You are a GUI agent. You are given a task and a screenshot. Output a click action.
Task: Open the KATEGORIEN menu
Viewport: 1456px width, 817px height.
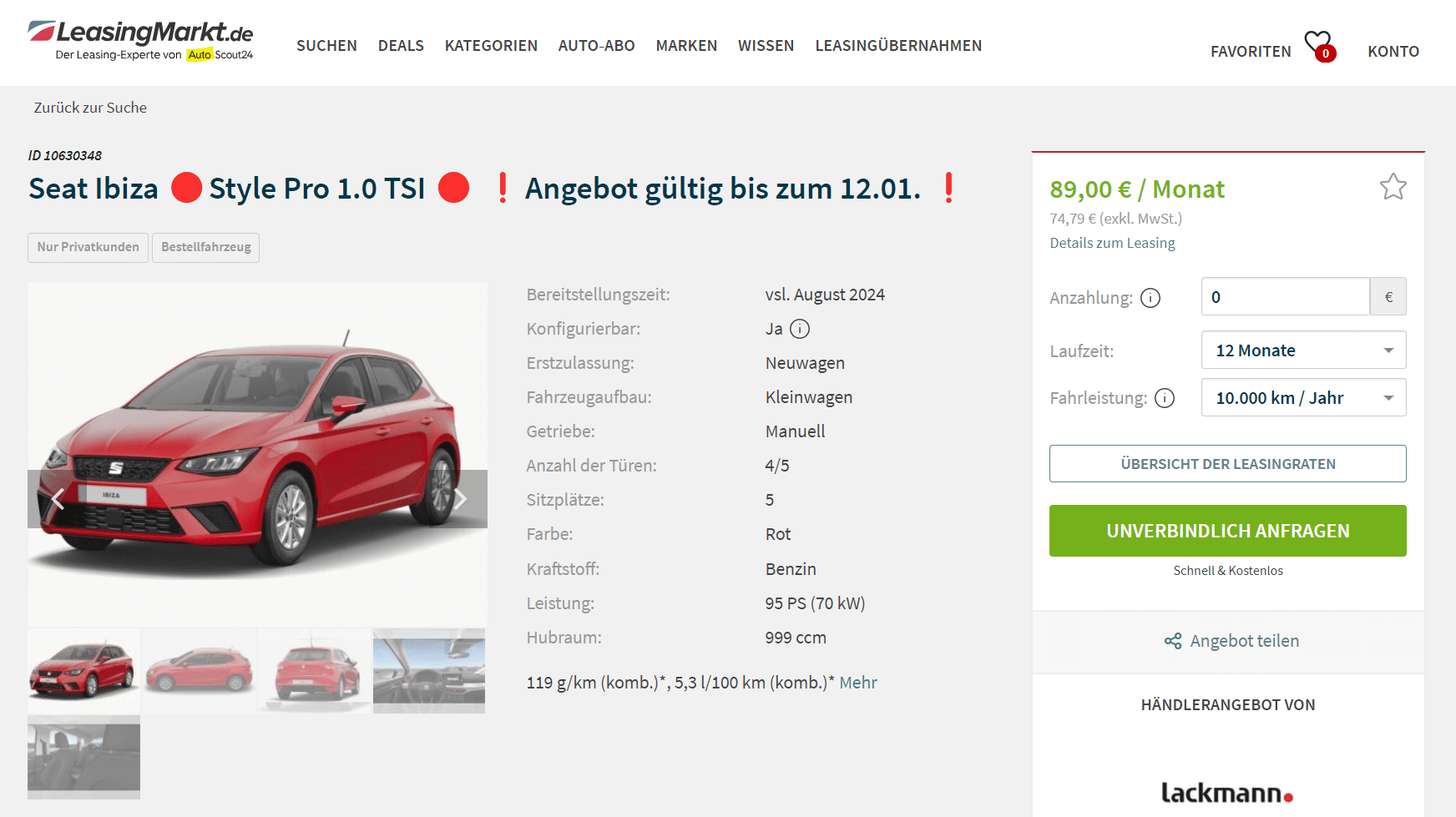(x=491, y=46)
